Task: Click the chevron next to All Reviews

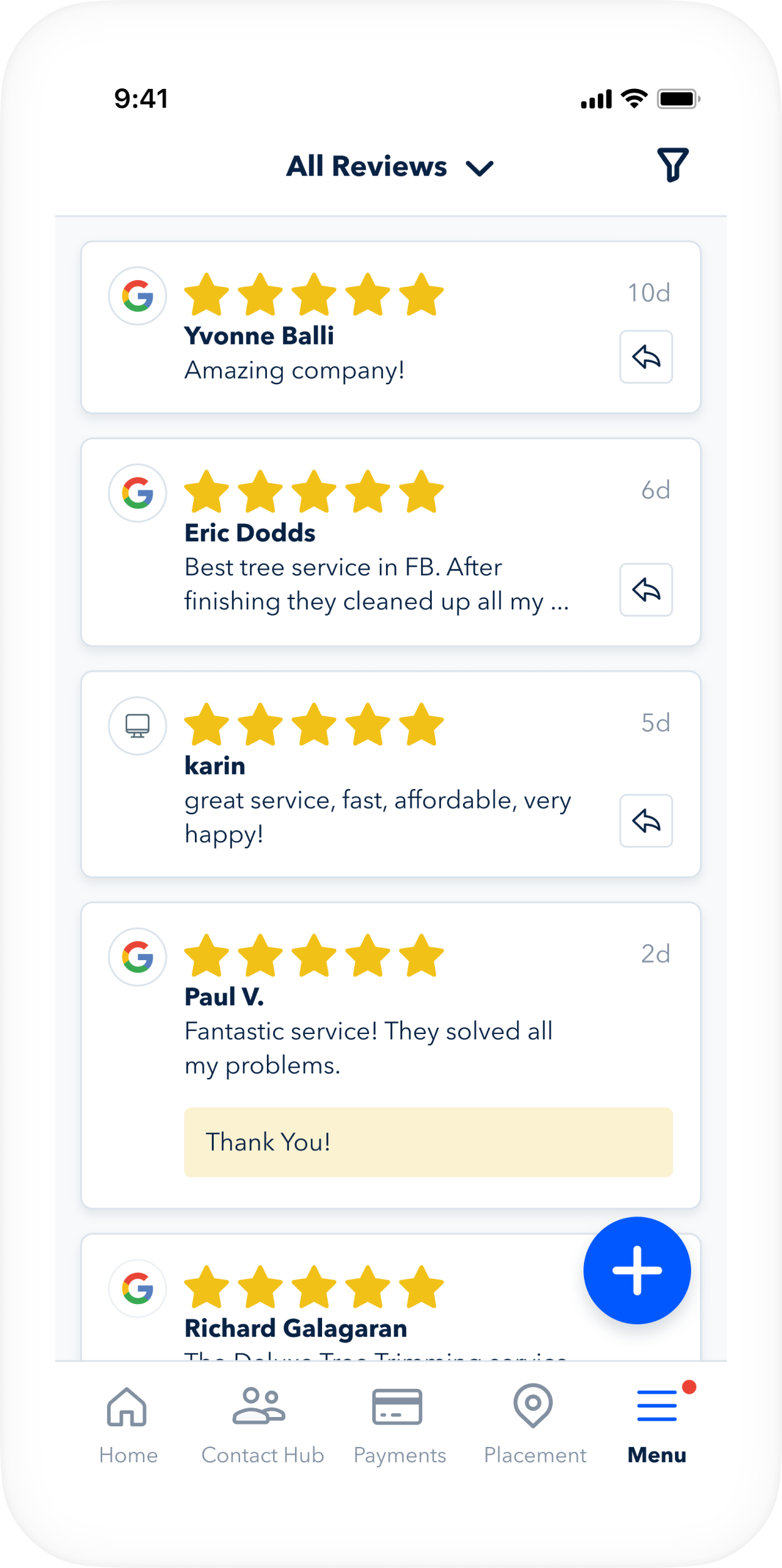Action: [480, 168]
